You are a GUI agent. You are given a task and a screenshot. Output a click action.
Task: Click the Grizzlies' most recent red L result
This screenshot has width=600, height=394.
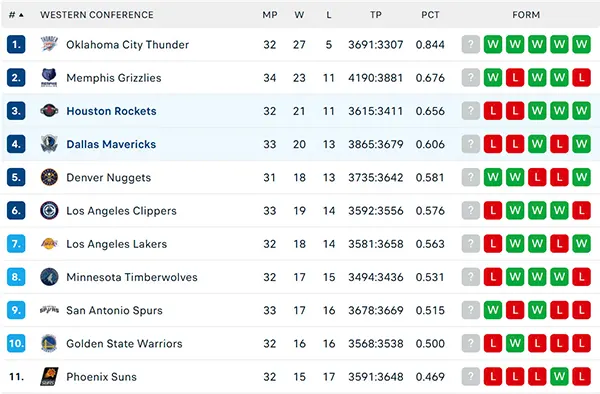515,78
